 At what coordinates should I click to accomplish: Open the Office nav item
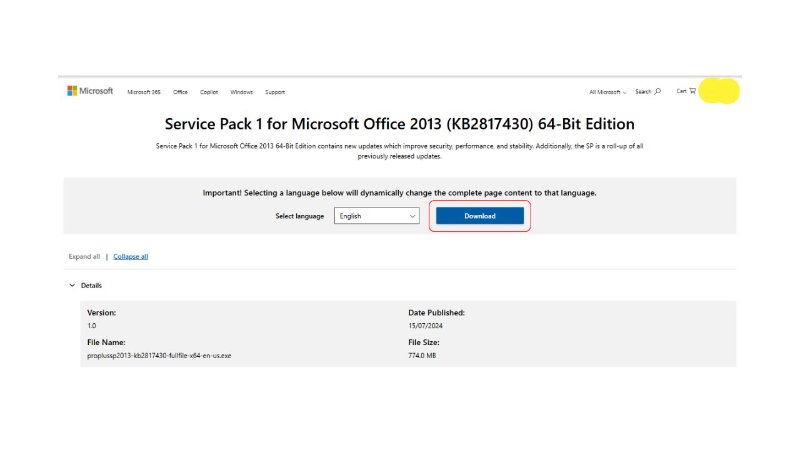[x=180, y=92]
